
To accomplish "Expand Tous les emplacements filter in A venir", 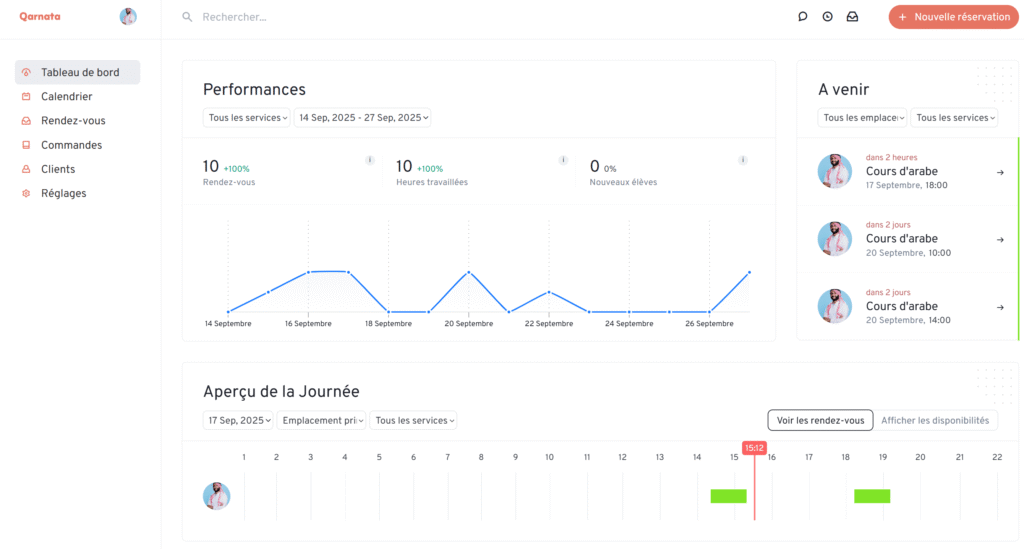I will click(862, 118).
